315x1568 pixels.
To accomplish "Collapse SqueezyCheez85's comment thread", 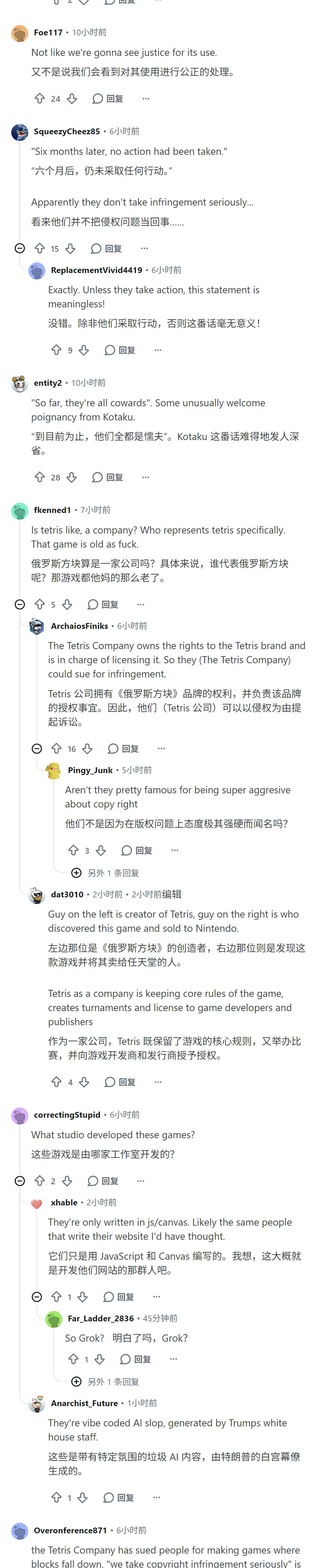I will tap(20, 248).
